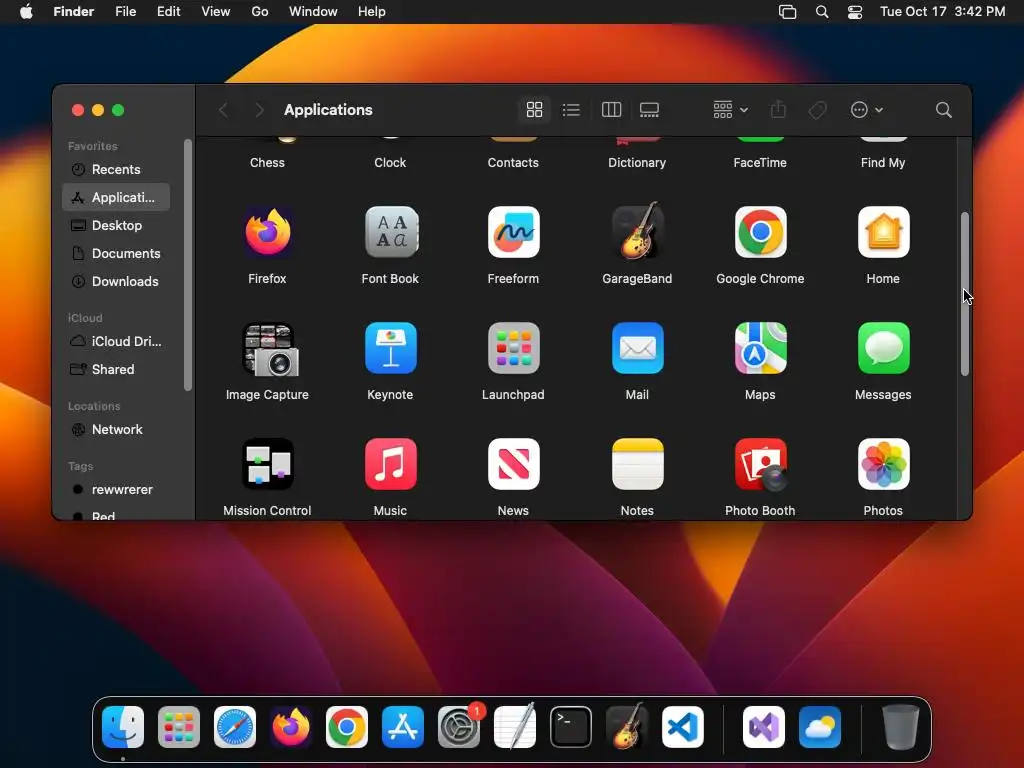Open Visual Studio from the Dock
Viewport: 1024px width, 768px height.
(x=763, y=727)
